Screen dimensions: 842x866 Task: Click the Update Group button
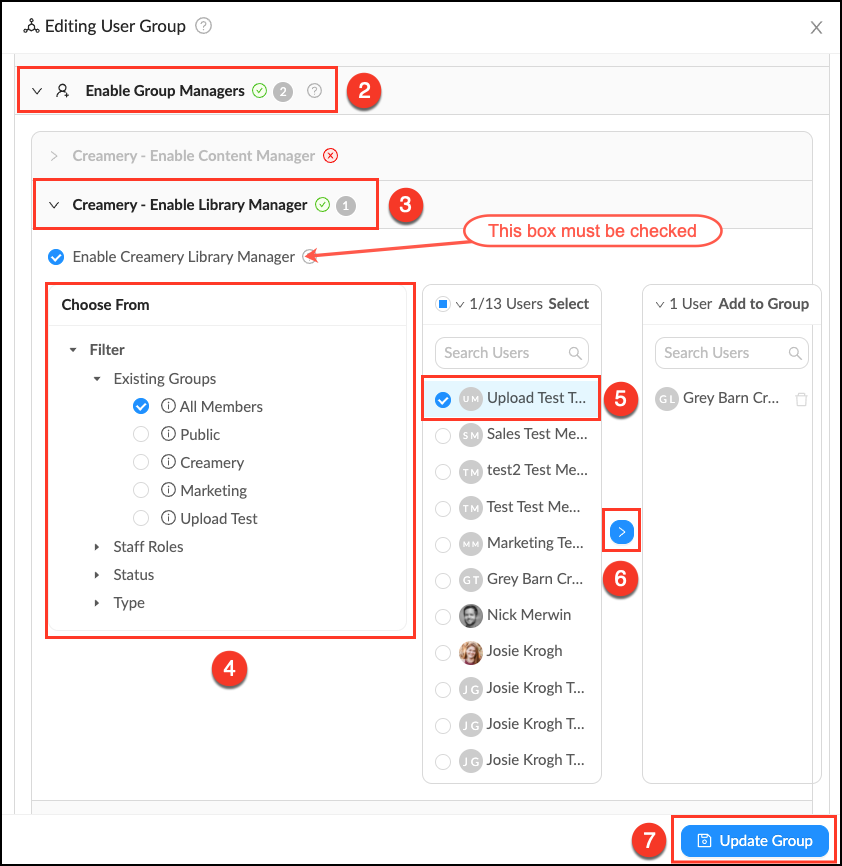pos(755,841)
